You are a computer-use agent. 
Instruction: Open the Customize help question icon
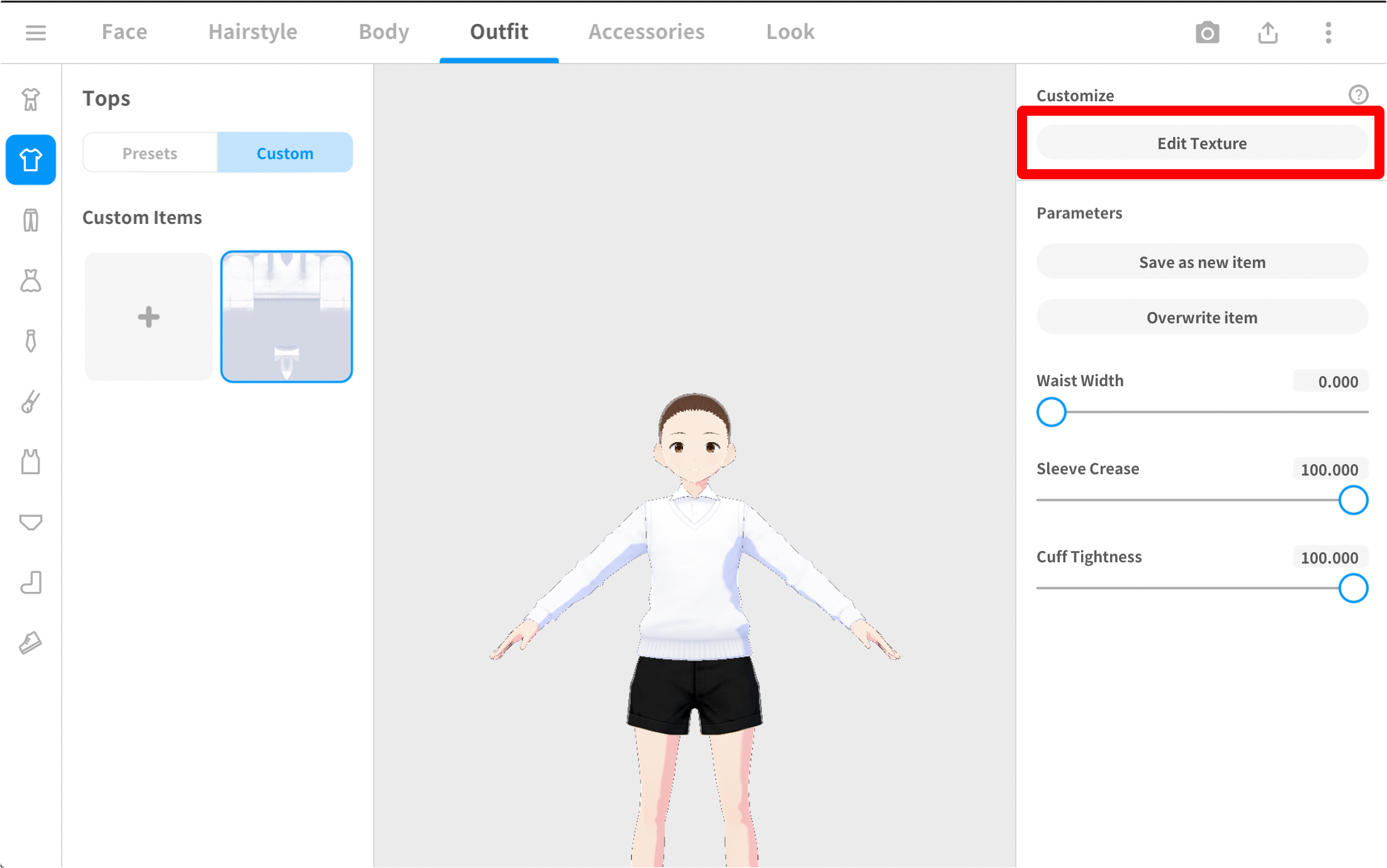coord(1358,95)
